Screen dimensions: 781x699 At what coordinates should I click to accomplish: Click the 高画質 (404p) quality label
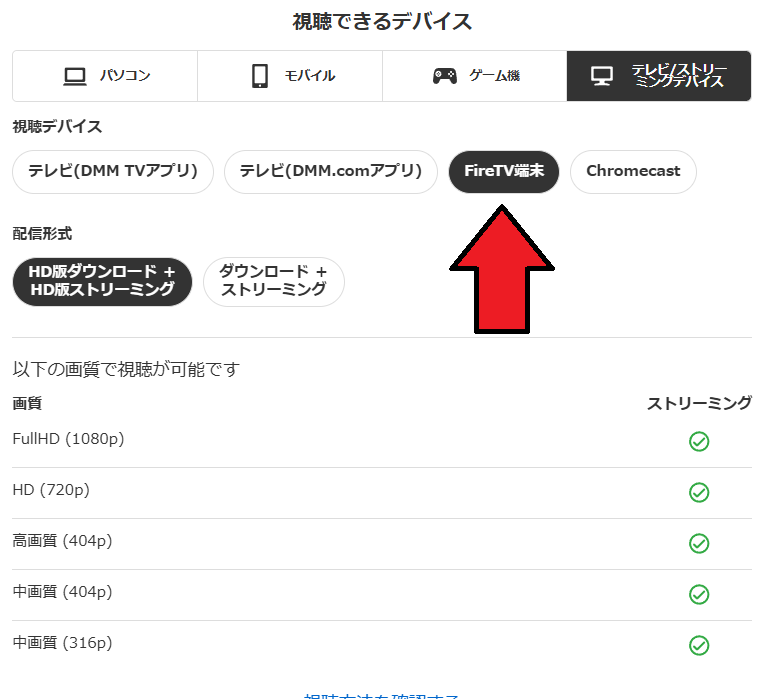click(x=62, y=541)
